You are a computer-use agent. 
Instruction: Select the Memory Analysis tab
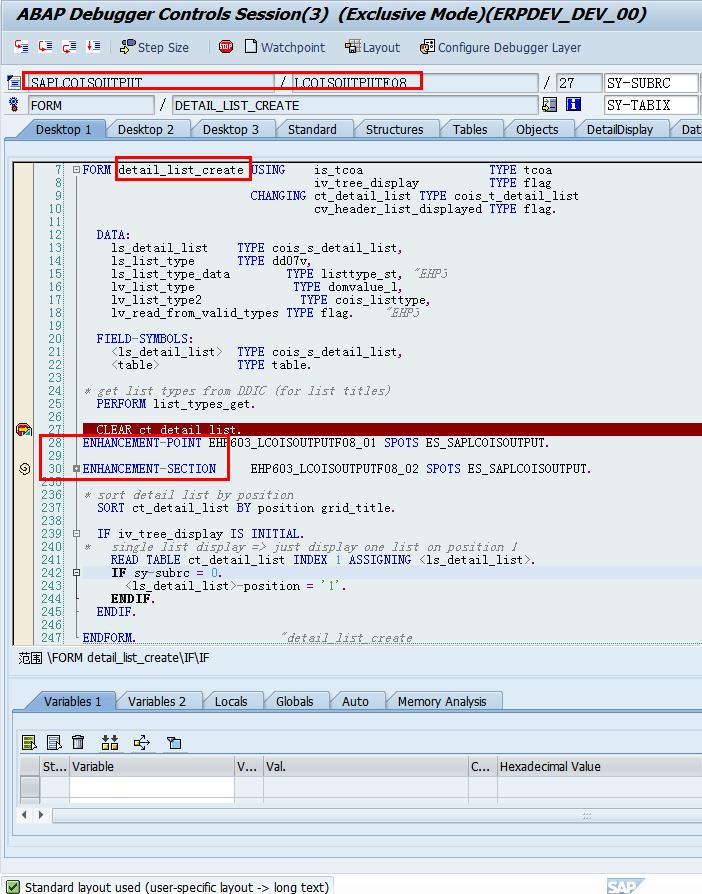pos(442,701)
